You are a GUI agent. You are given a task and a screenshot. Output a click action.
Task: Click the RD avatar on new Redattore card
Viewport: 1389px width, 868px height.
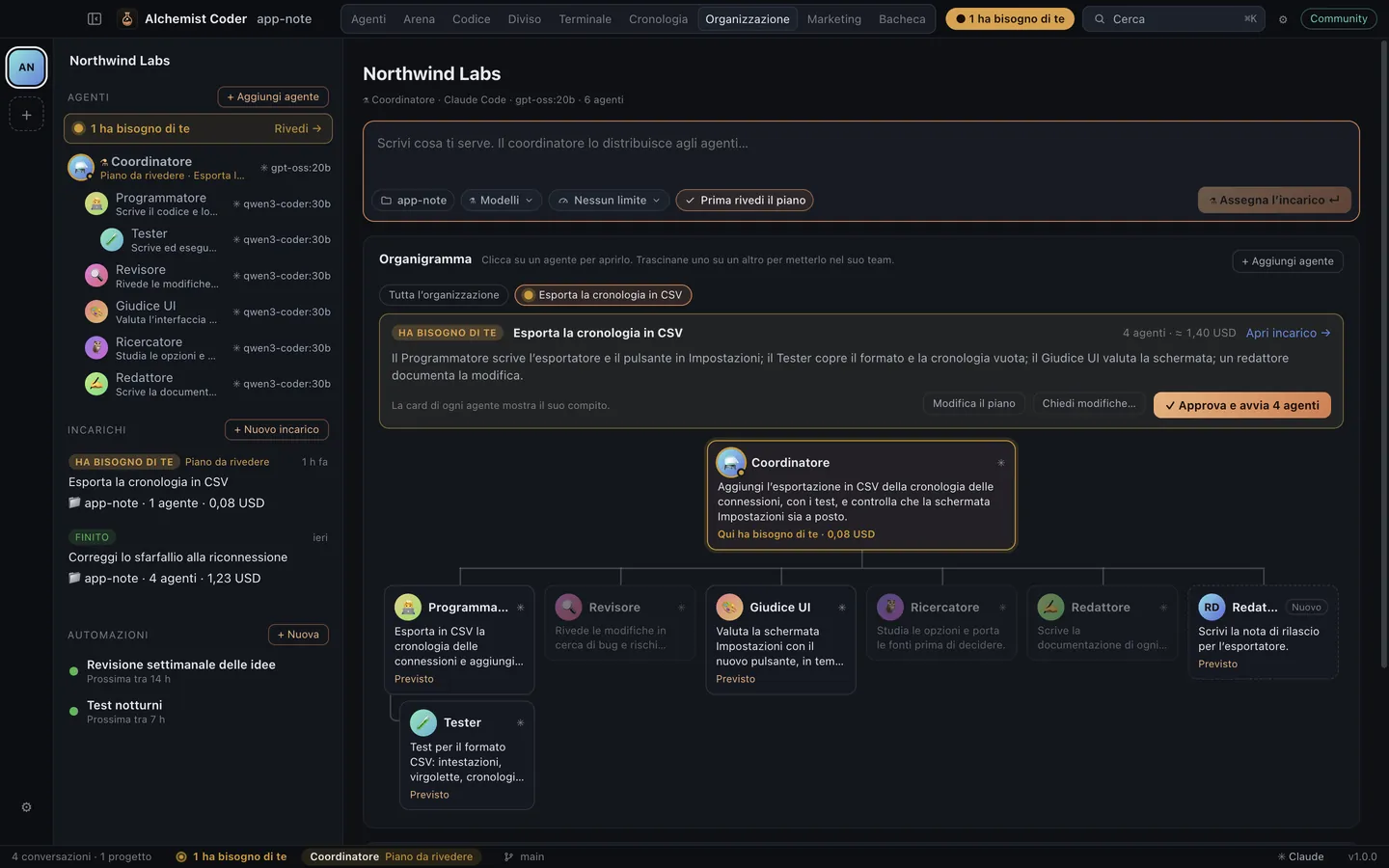click(x=1212, y=608)
